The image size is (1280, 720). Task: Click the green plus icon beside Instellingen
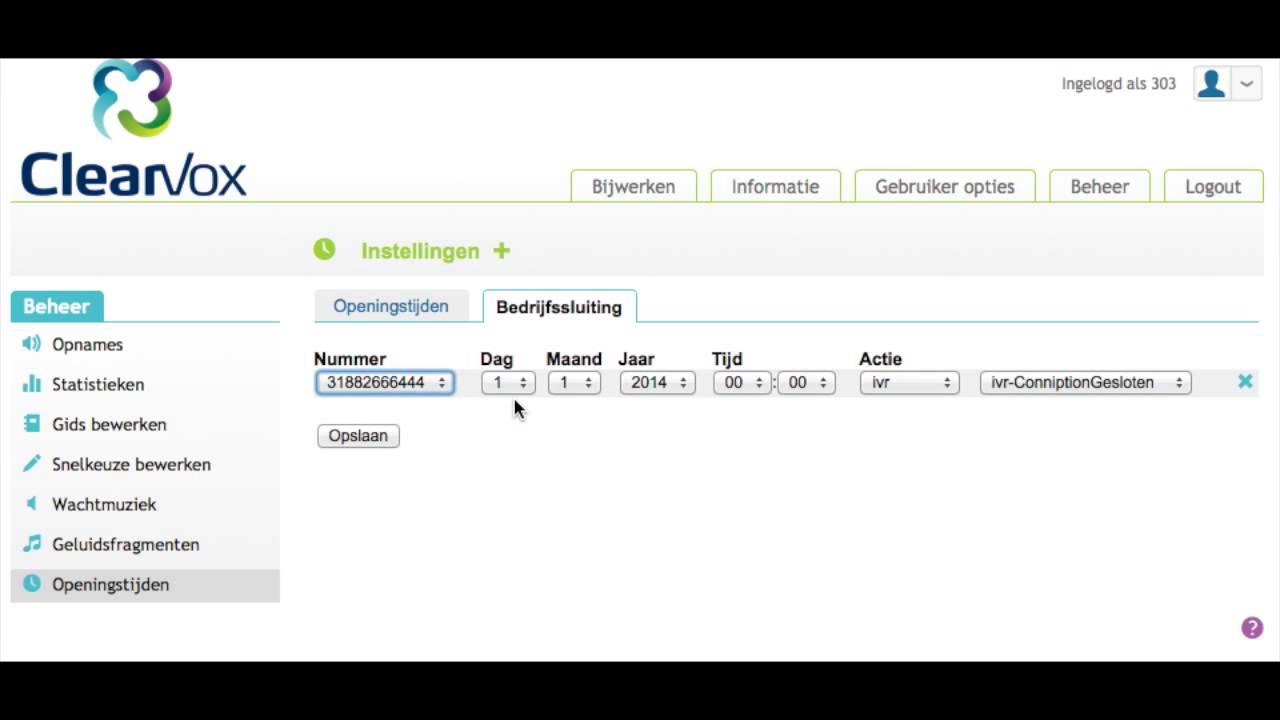[501, 251]
